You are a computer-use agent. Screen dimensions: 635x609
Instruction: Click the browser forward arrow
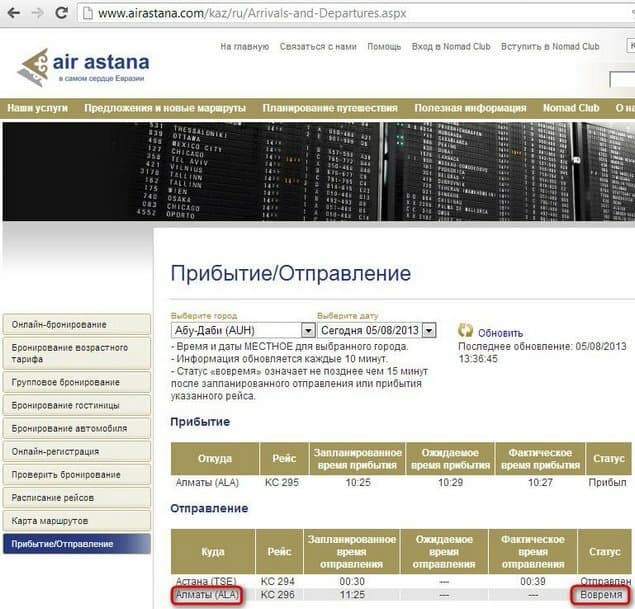coord(38,13)
